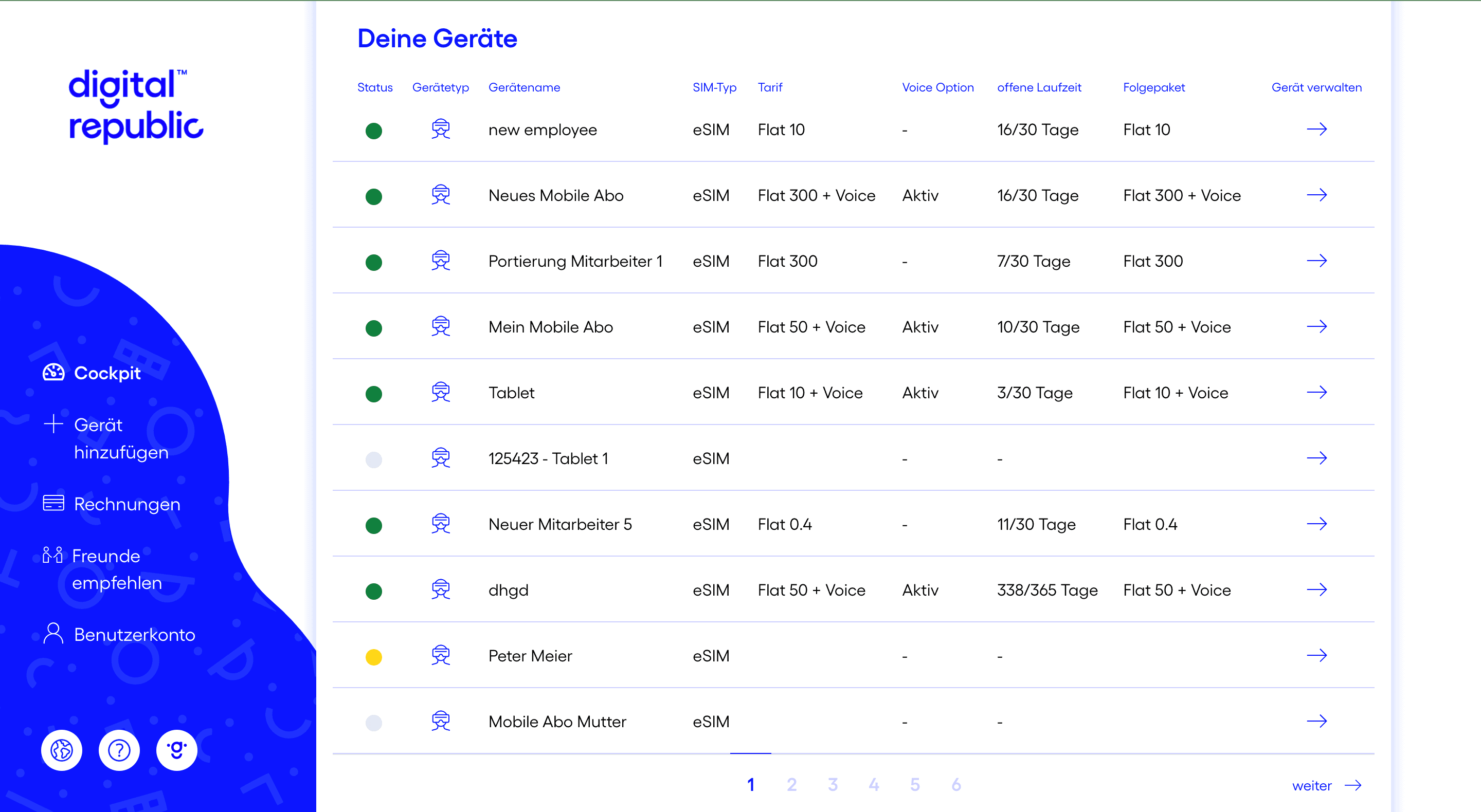Screen dimensions: 1481x812
Task: Click green status dot of Neues Mobile Abo
Action: [374, 196]
